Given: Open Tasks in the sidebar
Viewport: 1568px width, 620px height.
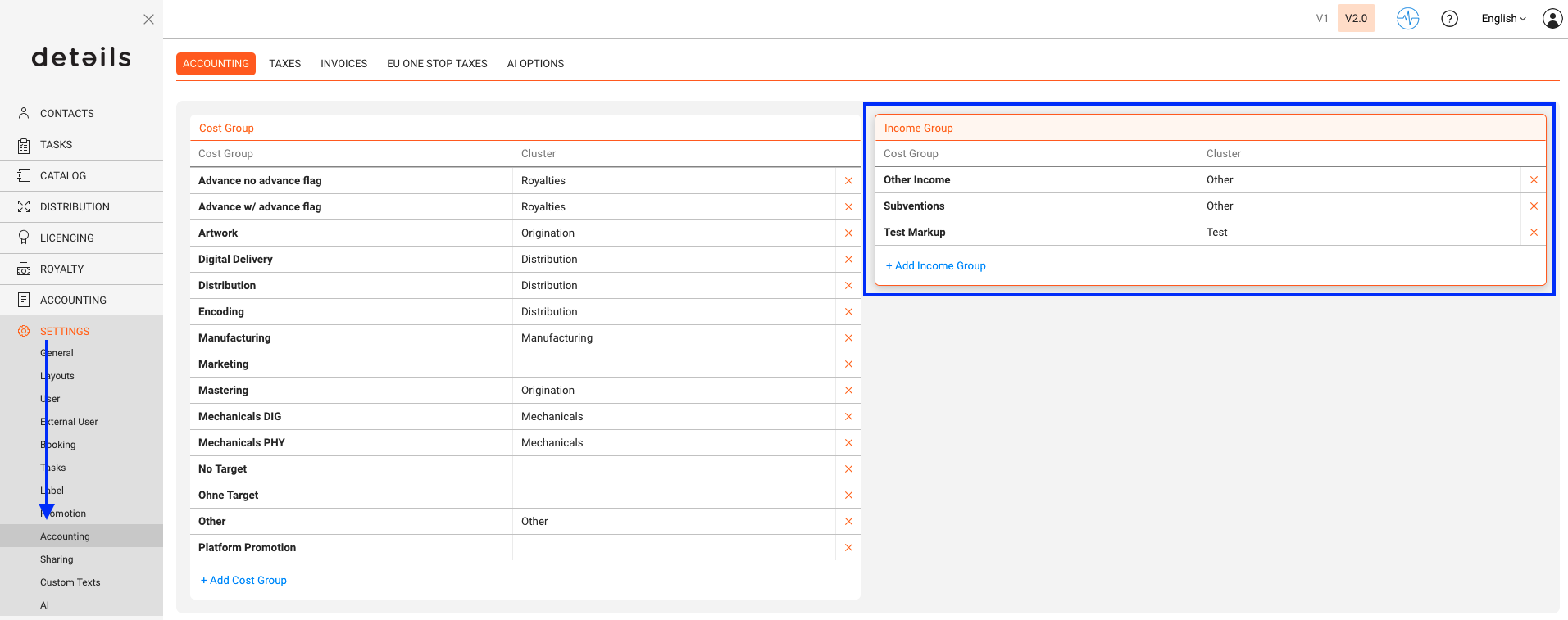Looking at the screenshot, I should coord(81,144).
